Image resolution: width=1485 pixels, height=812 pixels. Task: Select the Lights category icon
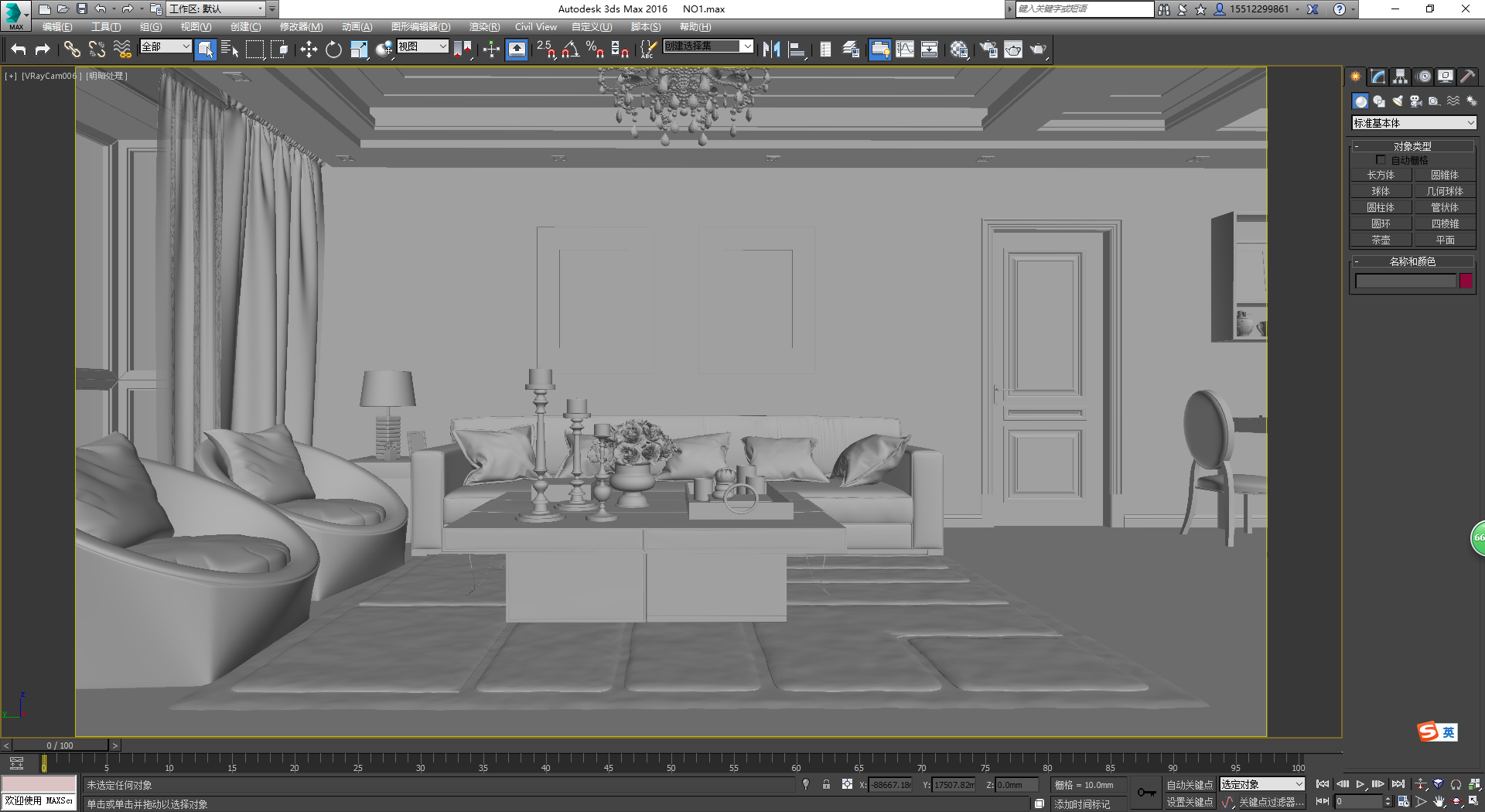coord(1397,101)
